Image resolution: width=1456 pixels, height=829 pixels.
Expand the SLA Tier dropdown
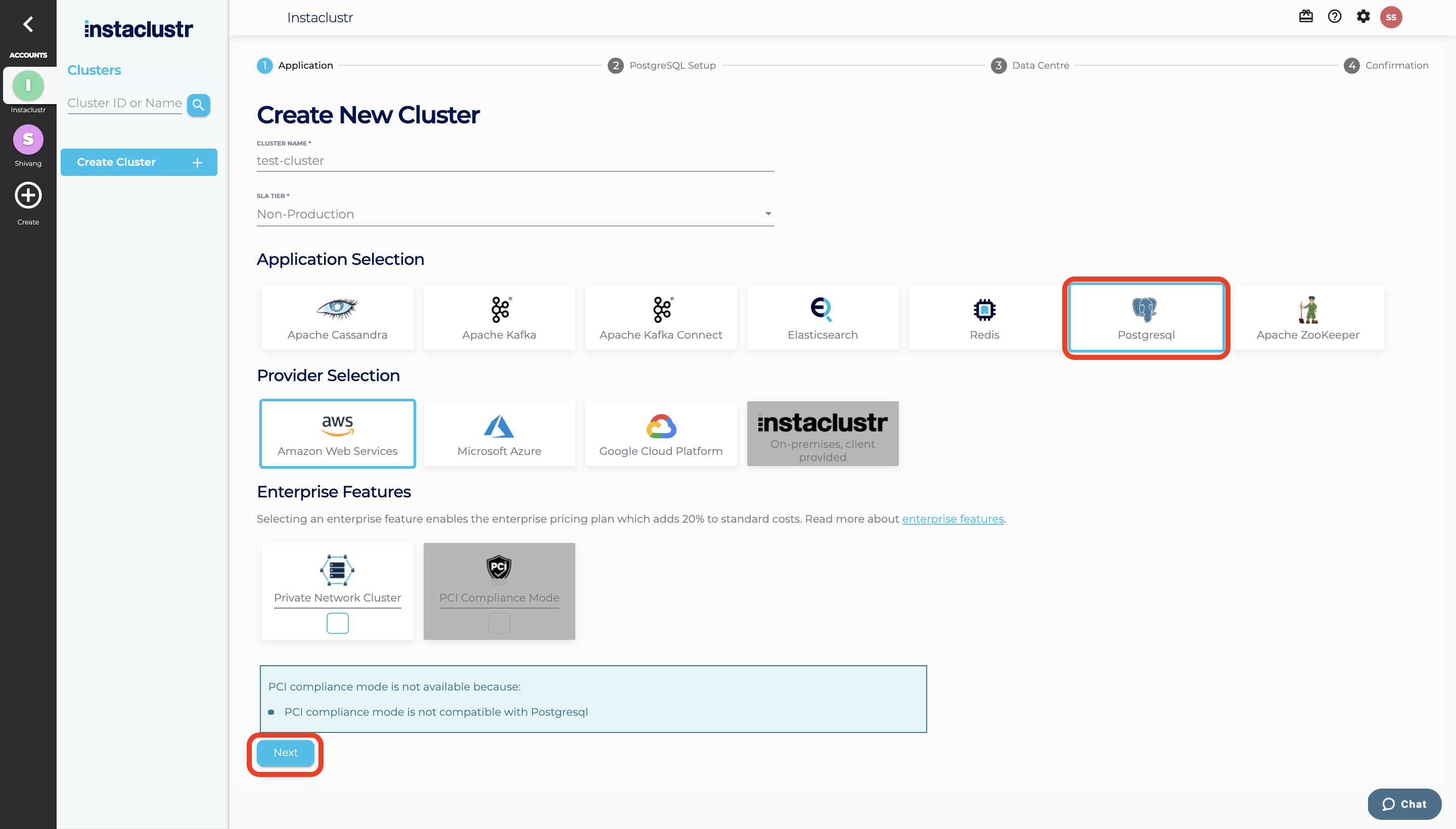pyautogui.click(x=515, y=214)
